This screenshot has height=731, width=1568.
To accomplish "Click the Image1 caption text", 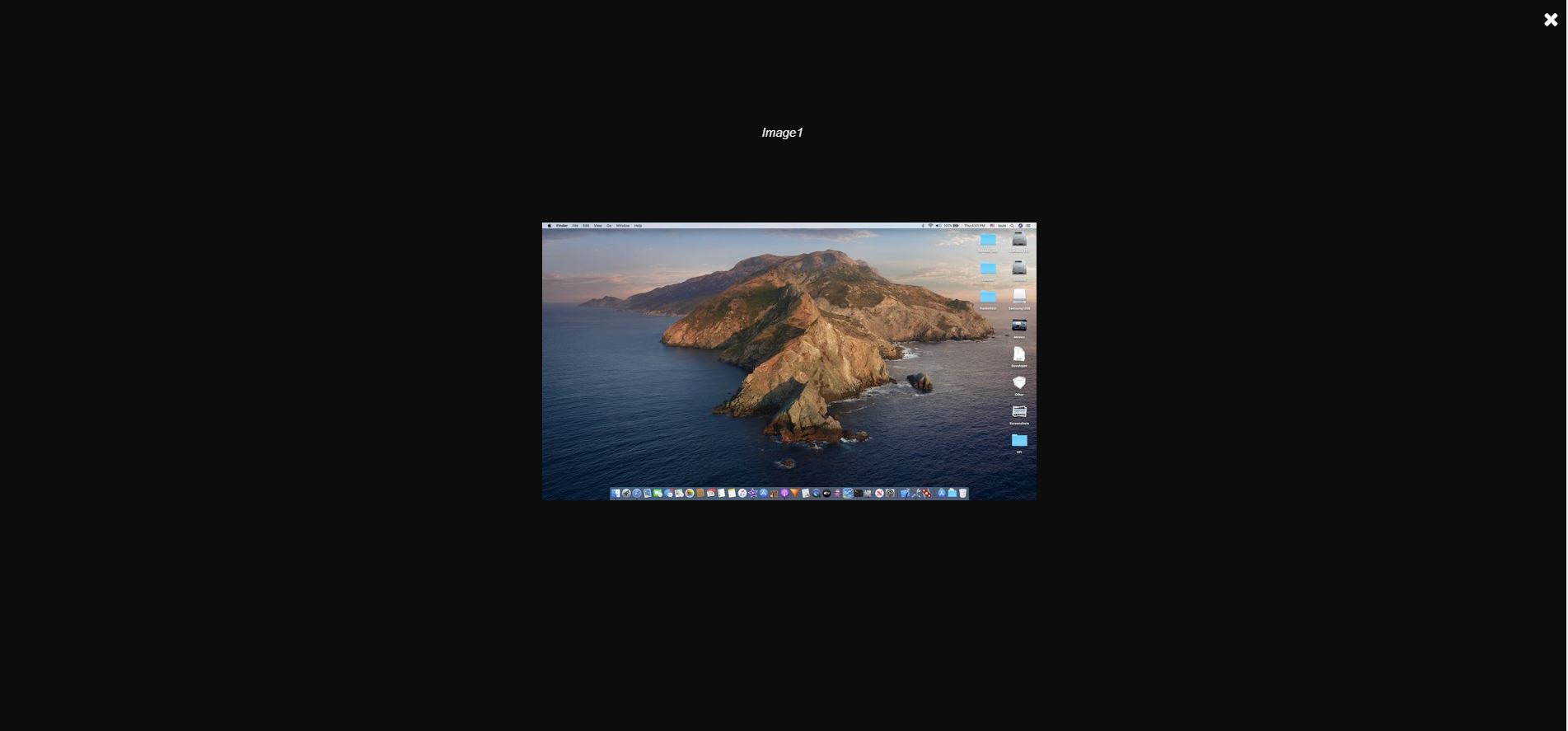I will click(x=781, y=133).
